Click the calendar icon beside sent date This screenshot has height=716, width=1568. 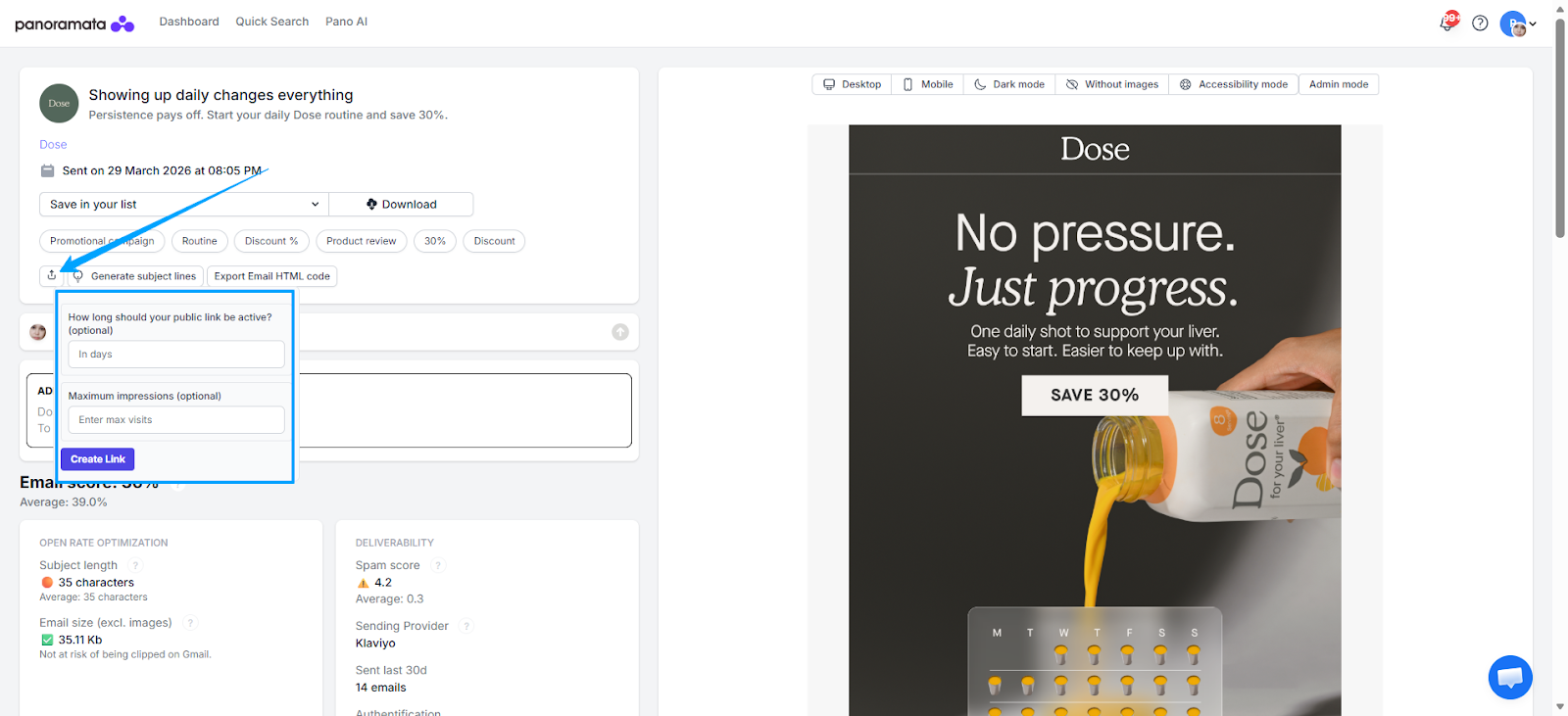(x=47, y=170)
